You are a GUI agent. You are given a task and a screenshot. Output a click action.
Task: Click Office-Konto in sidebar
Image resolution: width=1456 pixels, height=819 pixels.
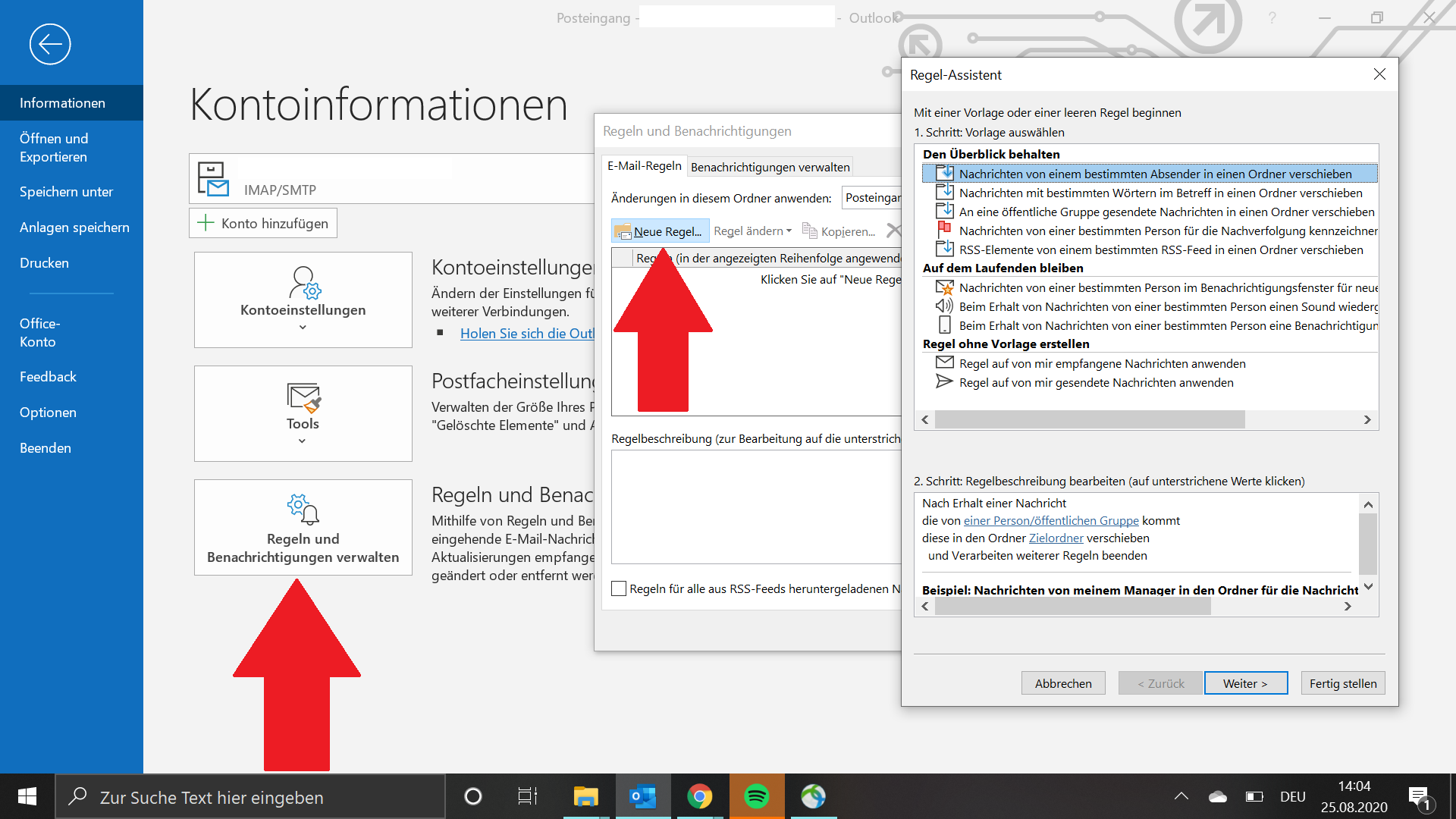point(71,332)
